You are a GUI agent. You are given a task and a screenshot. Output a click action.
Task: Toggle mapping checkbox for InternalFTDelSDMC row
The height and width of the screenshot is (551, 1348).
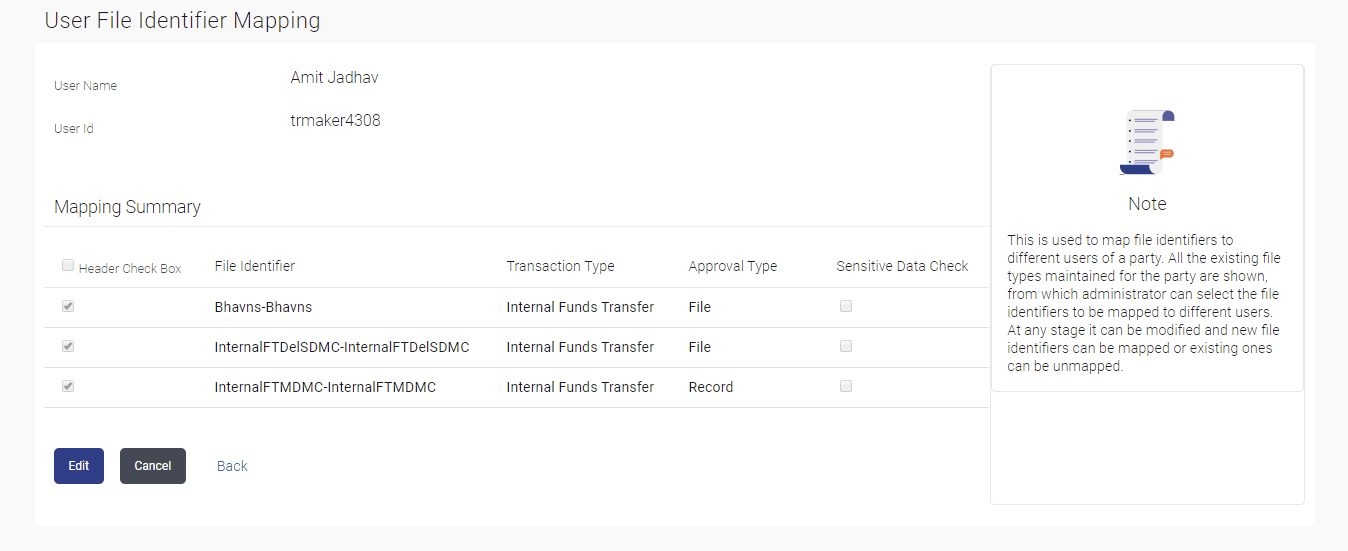68,347
